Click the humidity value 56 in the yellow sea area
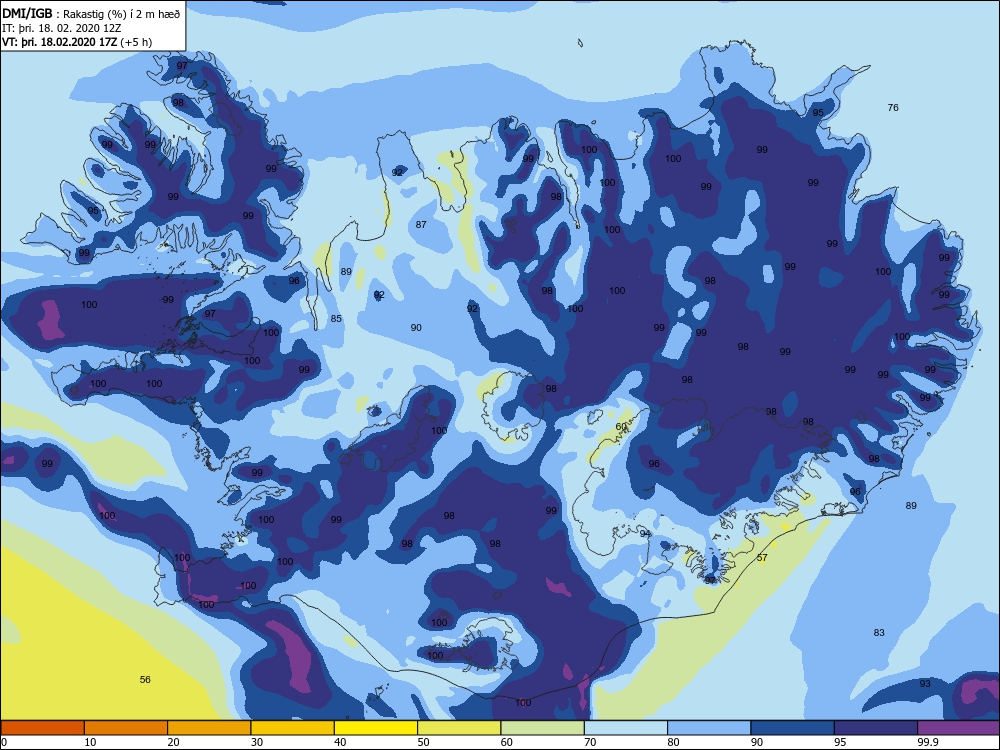Viewport: 1000px width, 750px height. (145, 679)
